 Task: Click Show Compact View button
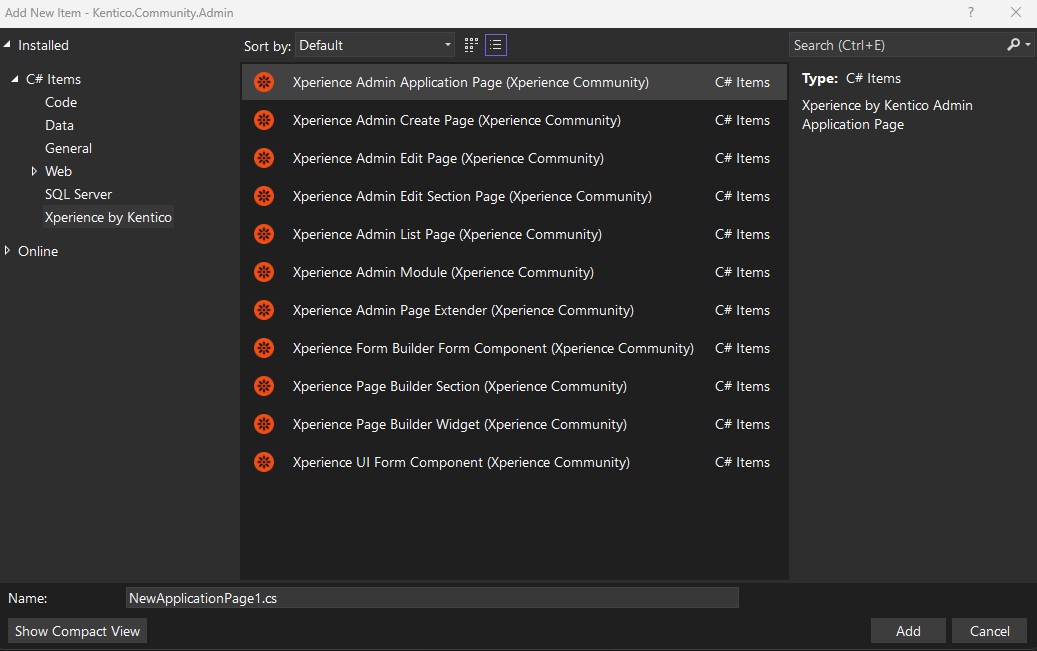[77, 631]
